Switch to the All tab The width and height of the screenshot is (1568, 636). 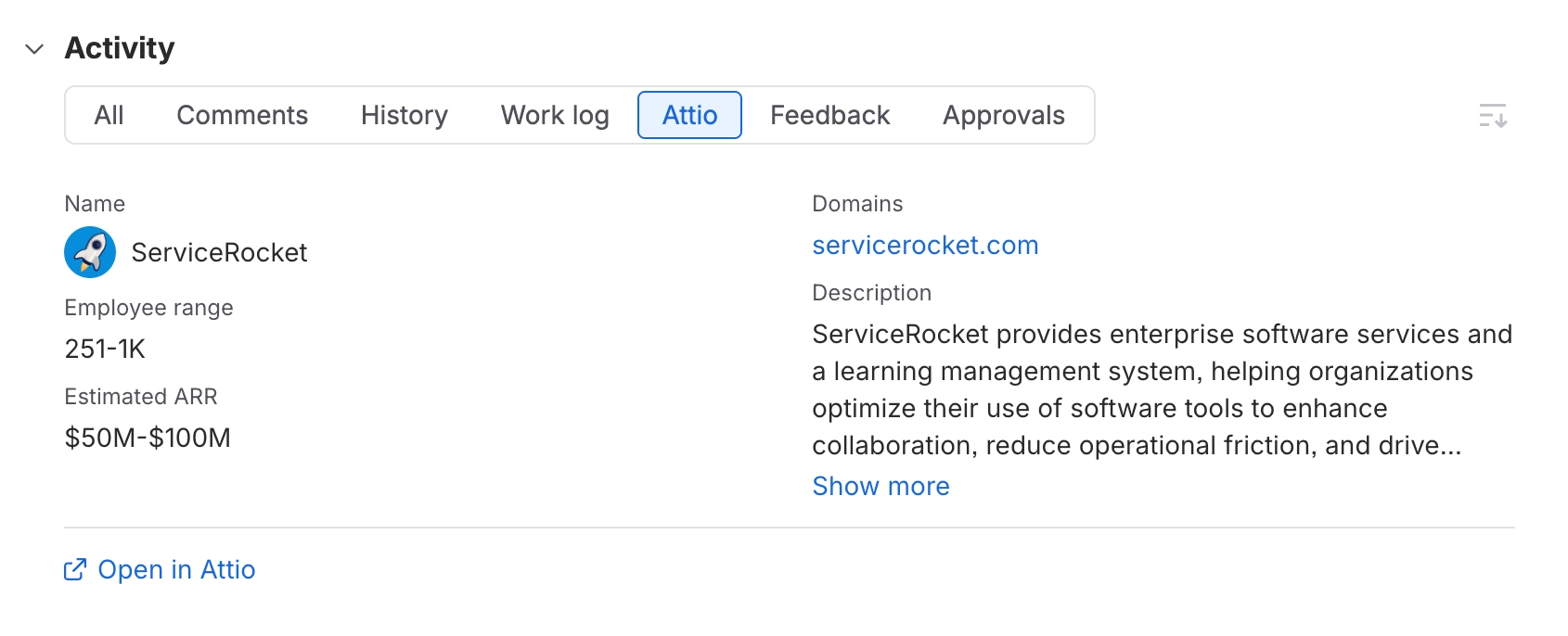pyautogui.click(x=109, y=115)
